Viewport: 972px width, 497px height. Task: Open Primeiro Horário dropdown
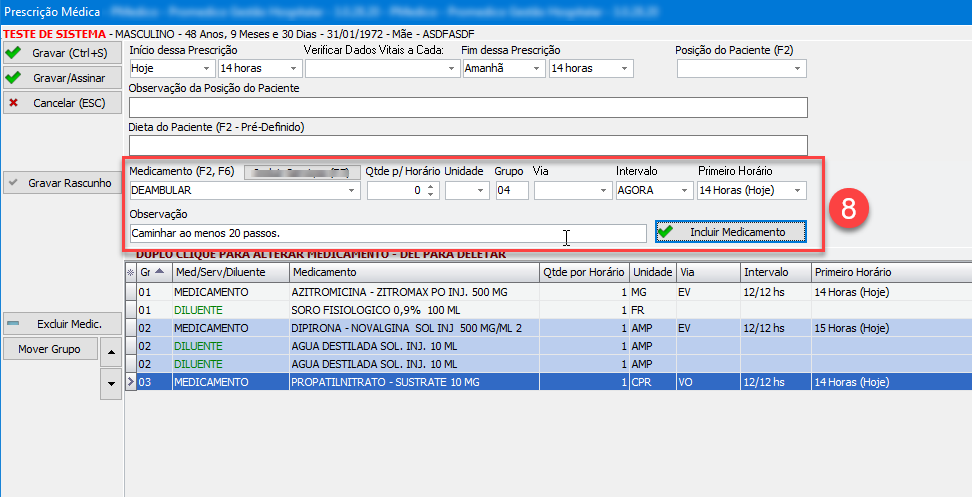click(798, 190)
